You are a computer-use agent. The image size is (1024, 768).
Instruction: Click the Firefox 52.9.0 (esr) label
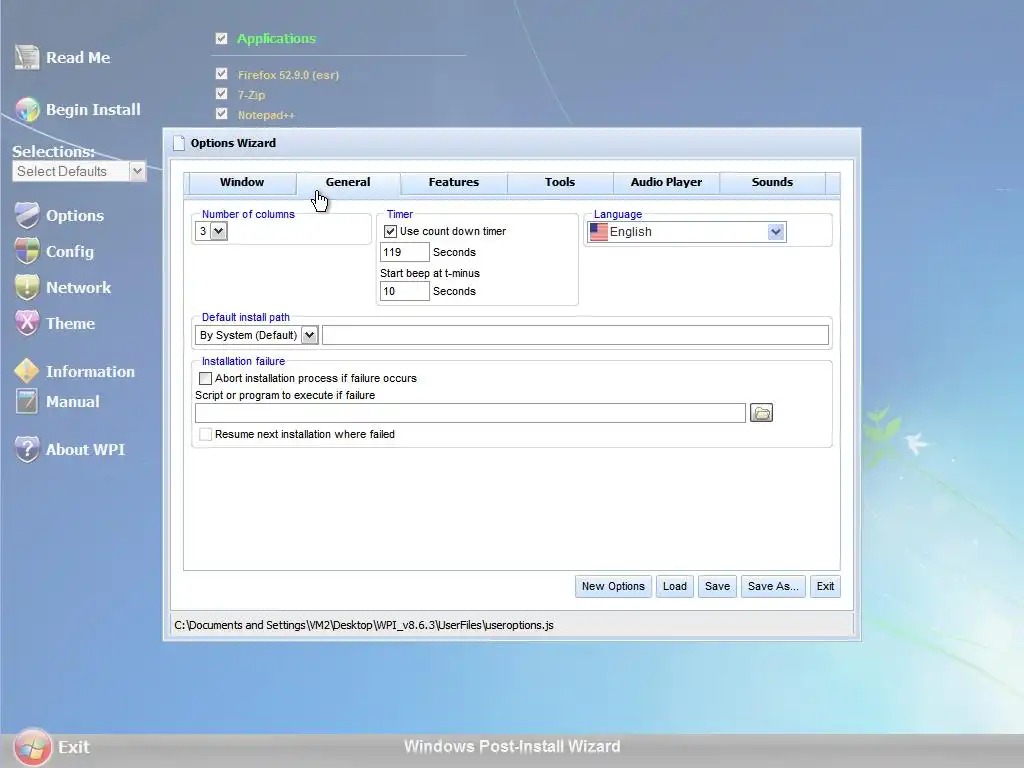click(x=288, y=75)
